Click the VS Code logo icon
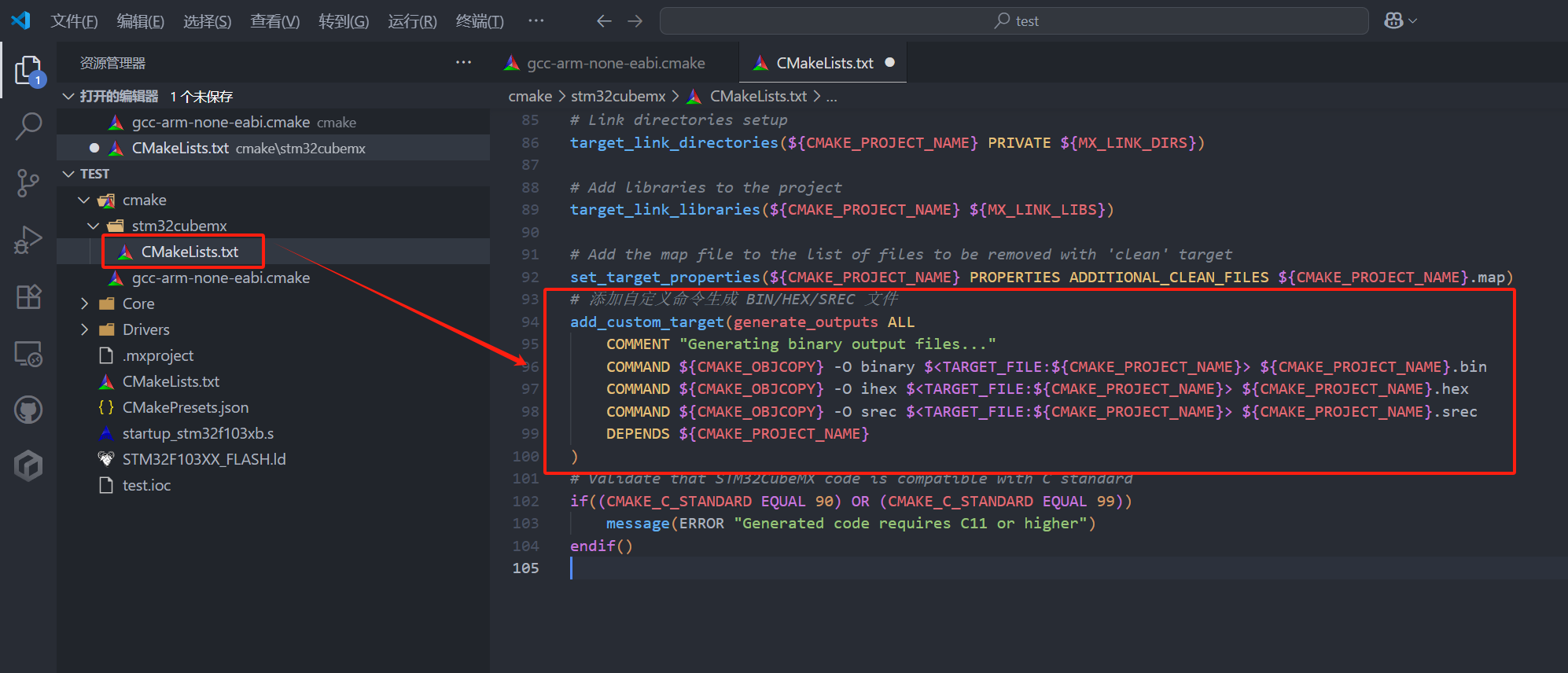This screenshot has height=673, width=1568. (x=20, y=20)
